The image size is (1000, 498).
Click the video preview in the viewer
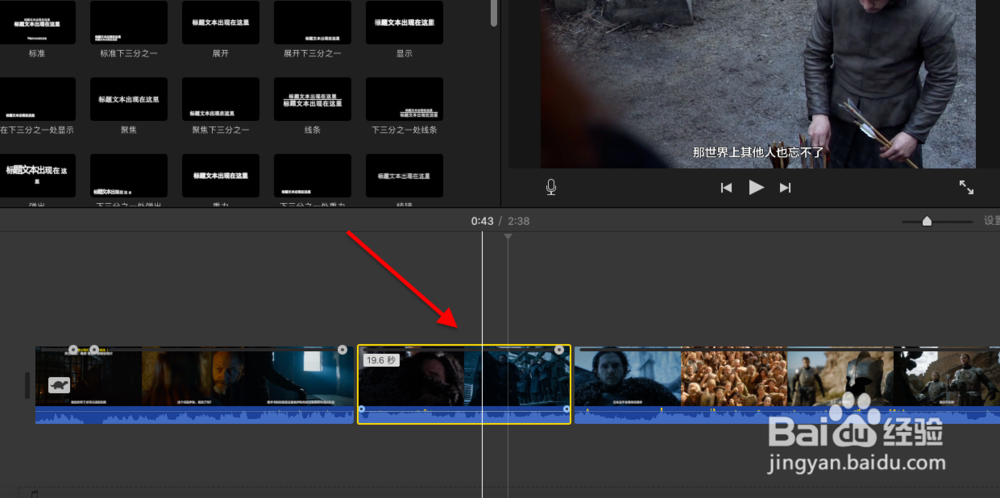tap(758, 84)
